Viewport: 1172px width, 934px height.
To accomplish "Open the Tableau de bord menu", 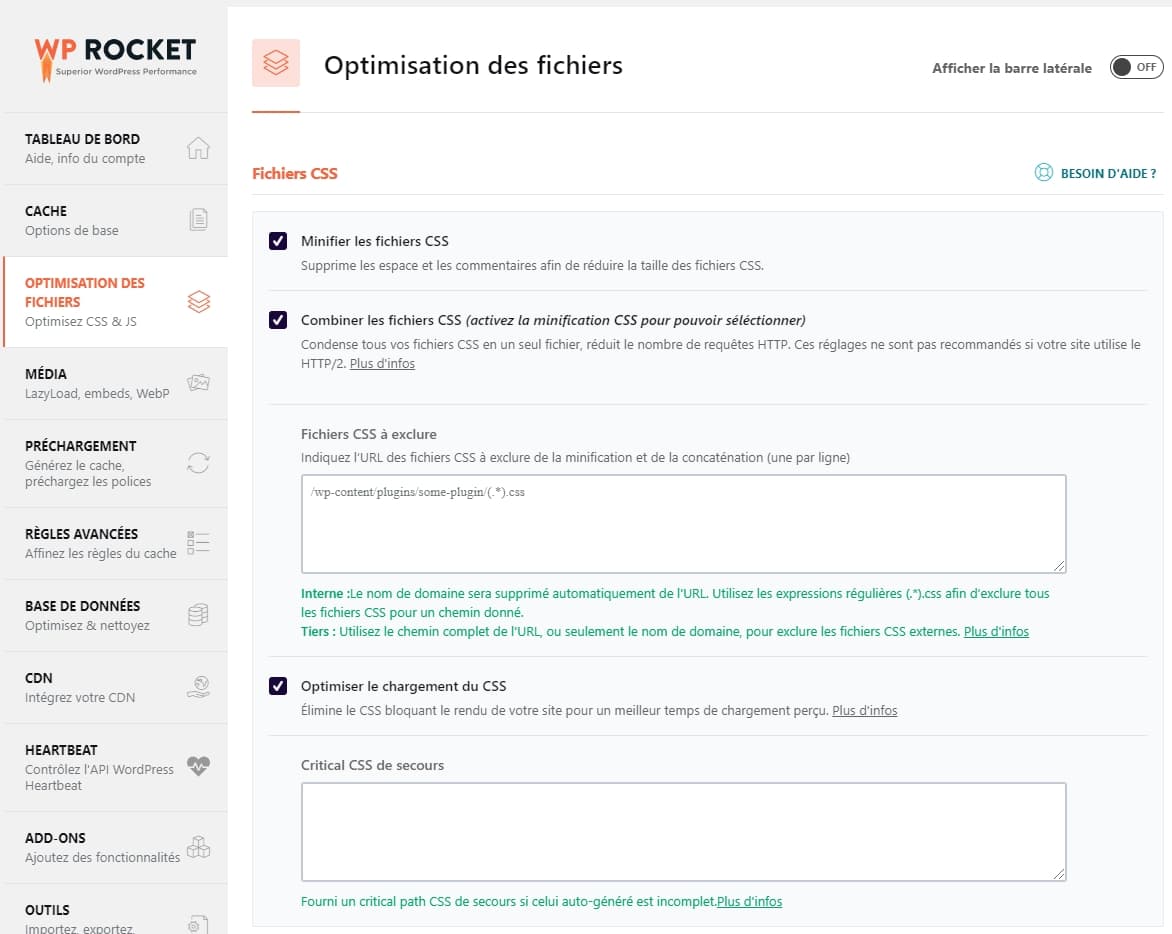I will click(115, 148).
